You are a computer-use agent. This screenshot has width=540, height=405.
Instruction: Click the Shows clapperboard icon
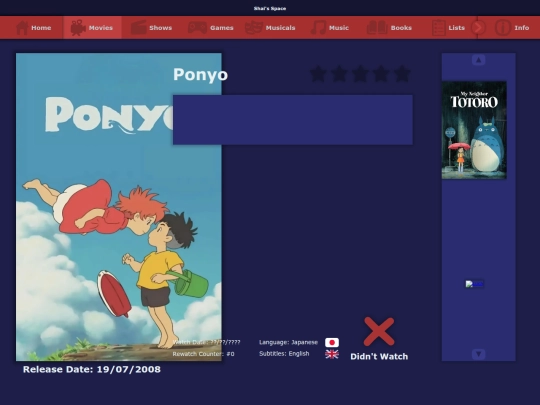click(139, 28)
